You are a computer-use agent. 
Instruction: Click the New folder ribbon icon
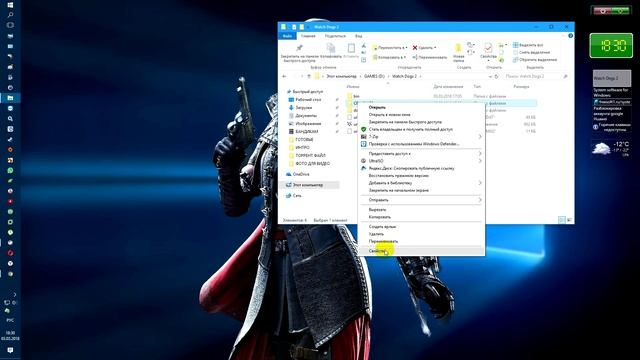(458, 48)
